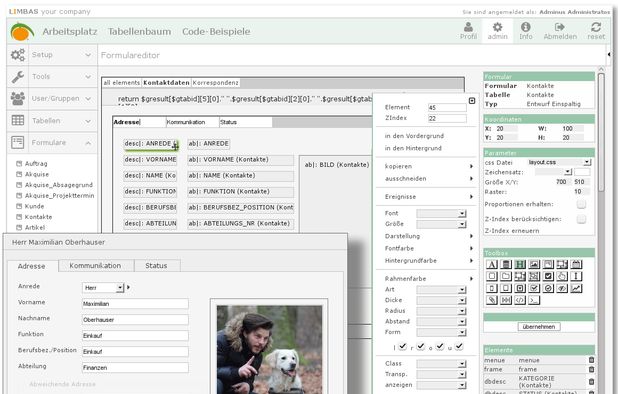Select the green 'H' headline tool in Toolbox
This screenshot has width=618, height=394.
coord(520,264)
